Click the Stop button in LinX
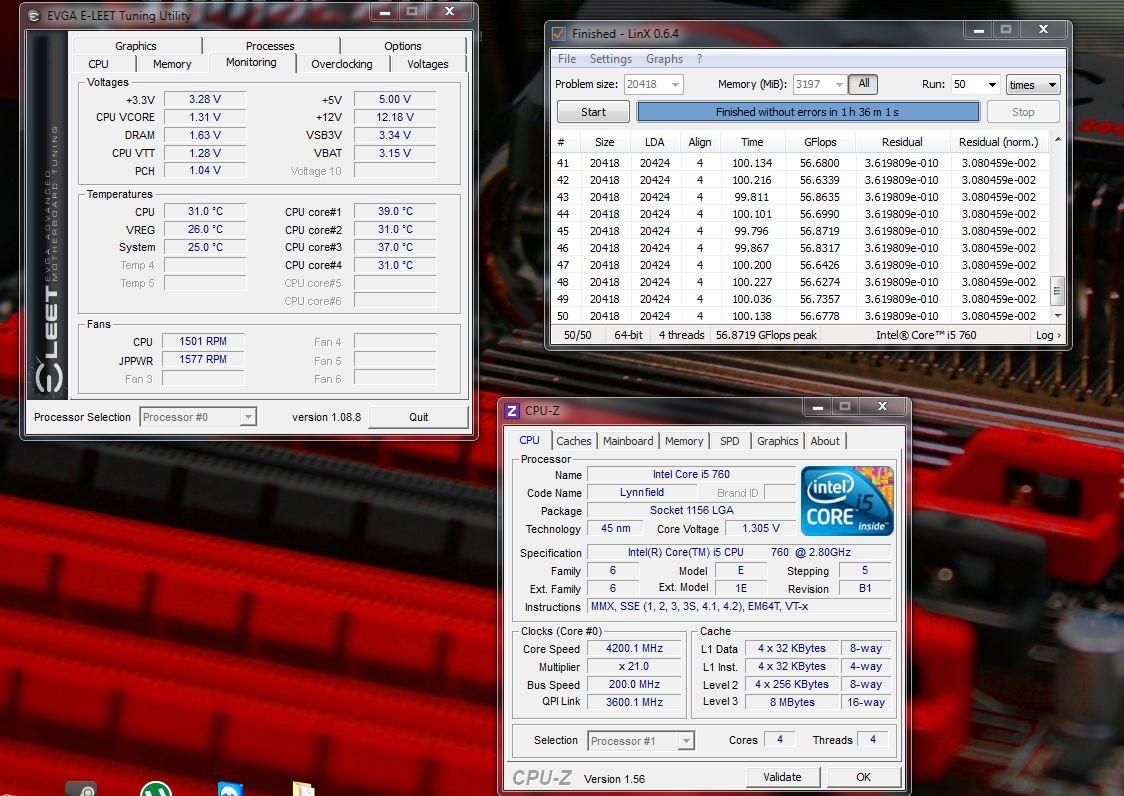Viewport: 1124px width, 796px height. tap(1023, 112)
